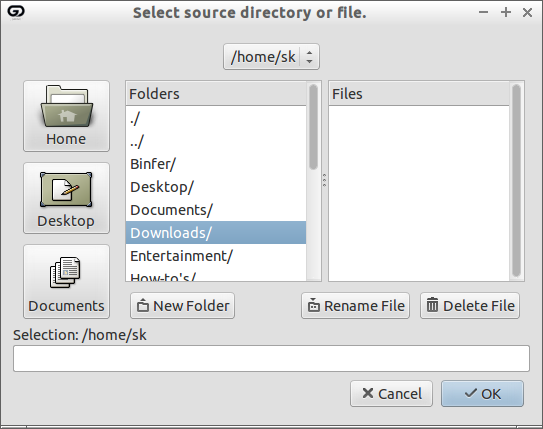
Task: Choose the ../ parent directory entry
Action: 216,141
